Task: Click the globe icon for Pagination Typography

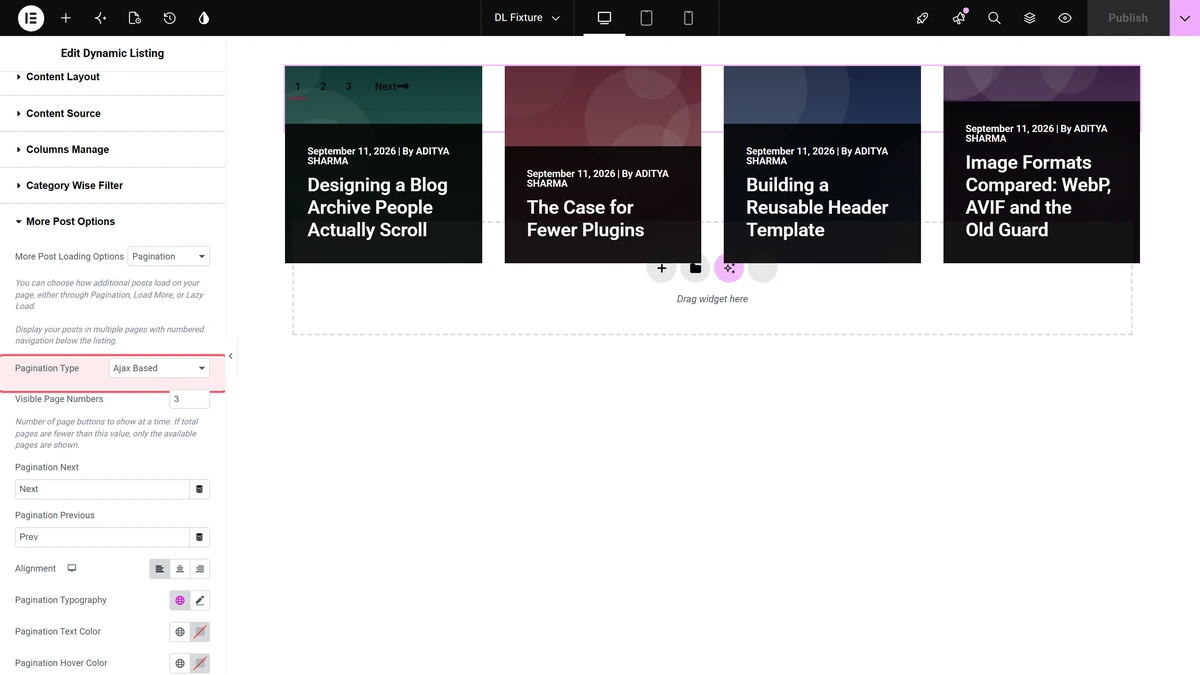Action: click(180, 600)
